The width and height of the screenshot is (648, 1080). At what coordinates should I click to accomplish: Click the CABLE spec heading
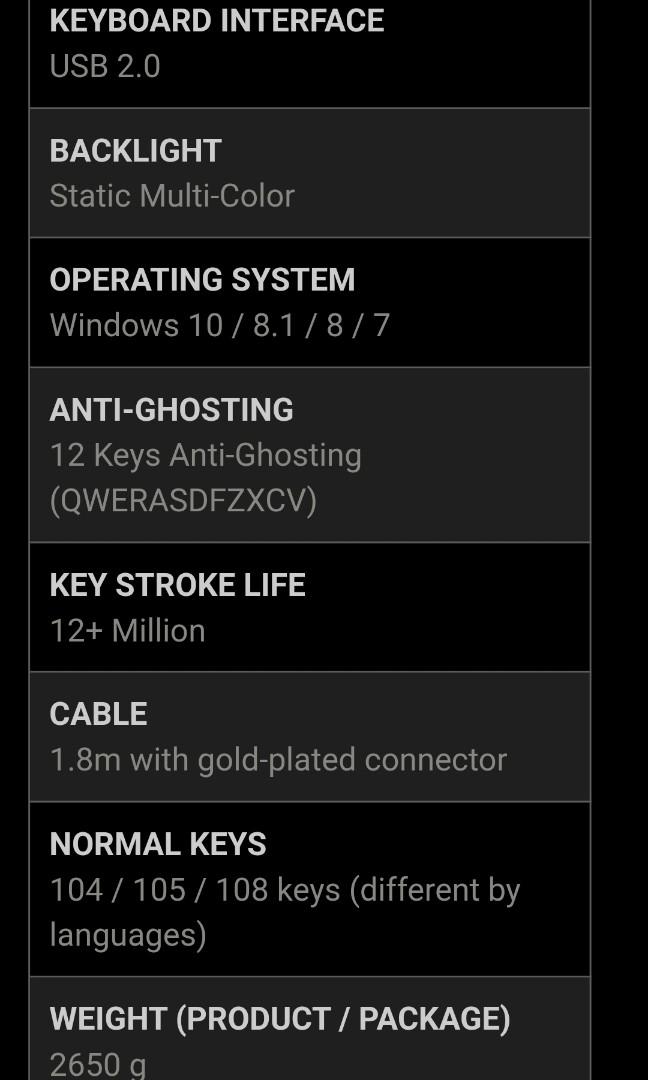(98, 713)
